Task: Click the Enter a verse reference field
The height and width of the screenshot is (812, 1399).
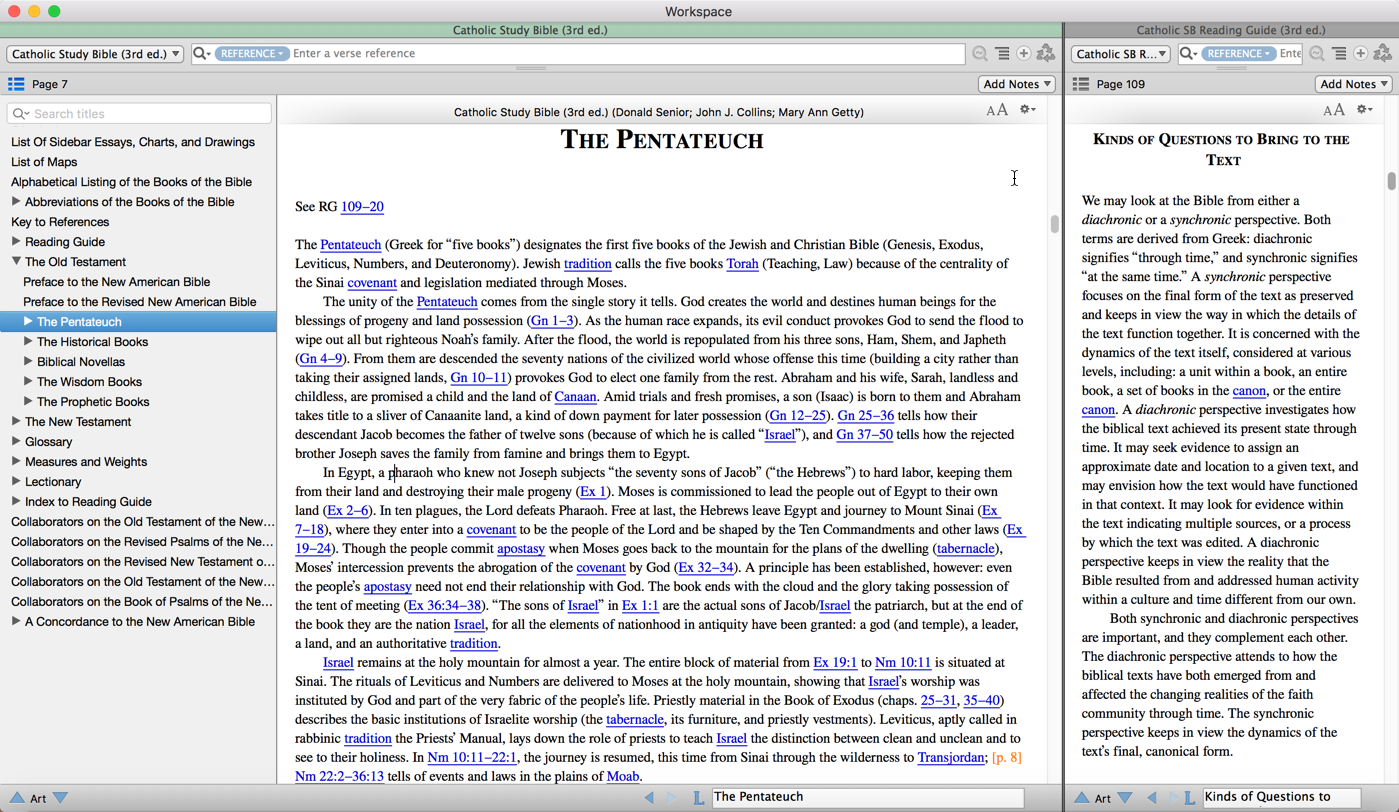Action: (627, 54)
